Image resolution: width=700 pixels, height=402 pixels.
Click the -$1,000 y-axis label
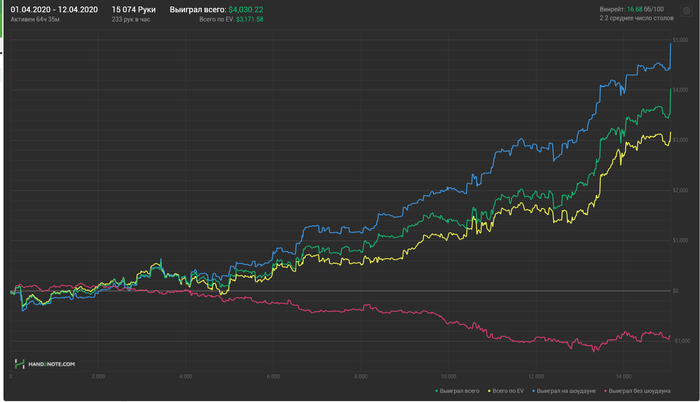point(681,341)
